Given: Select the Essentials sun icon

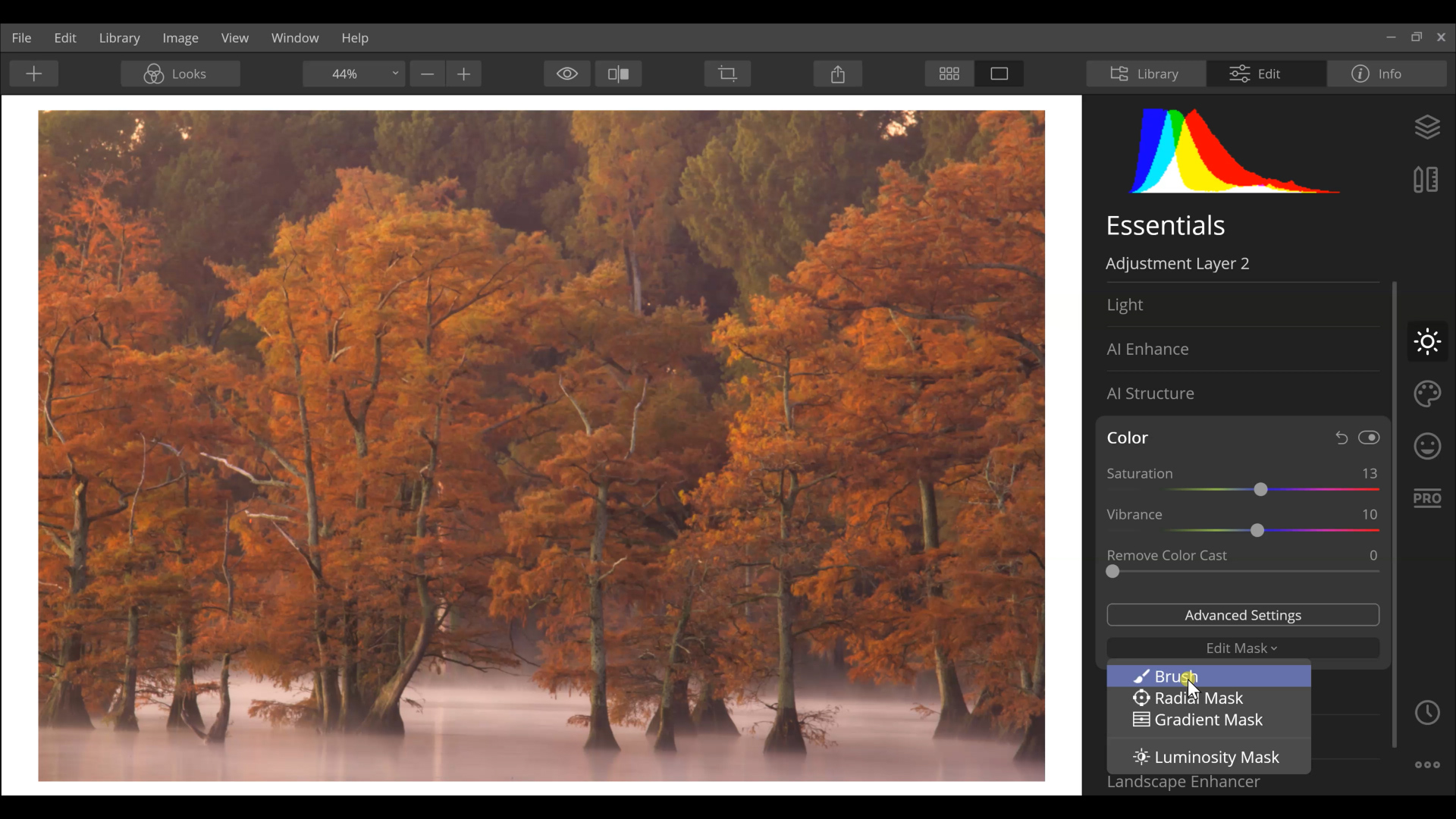Looking at the screenshot, I should click(1427, 342).
